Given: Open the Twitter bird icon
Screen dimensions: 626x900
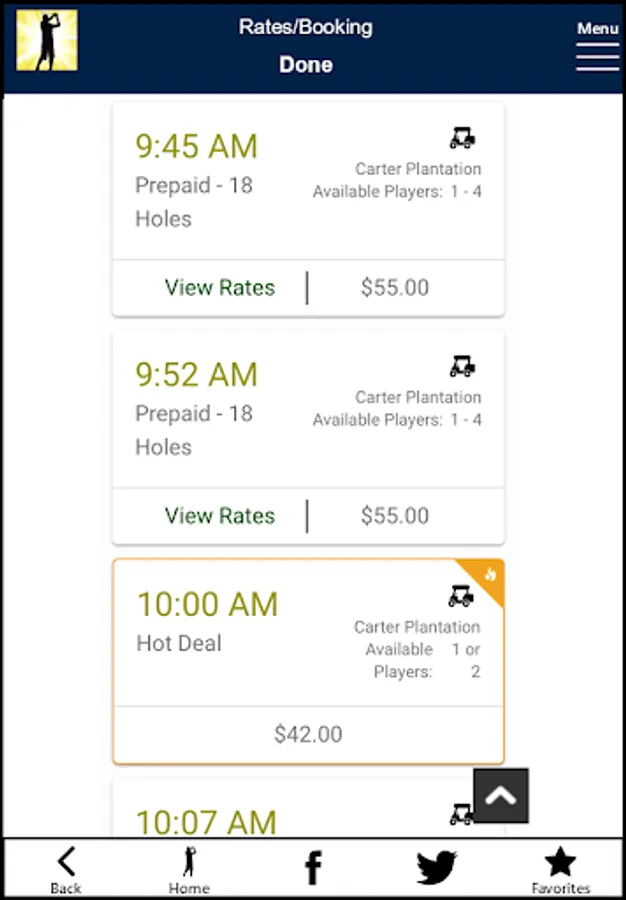Looking at the screenshot, I should point(436,867).
